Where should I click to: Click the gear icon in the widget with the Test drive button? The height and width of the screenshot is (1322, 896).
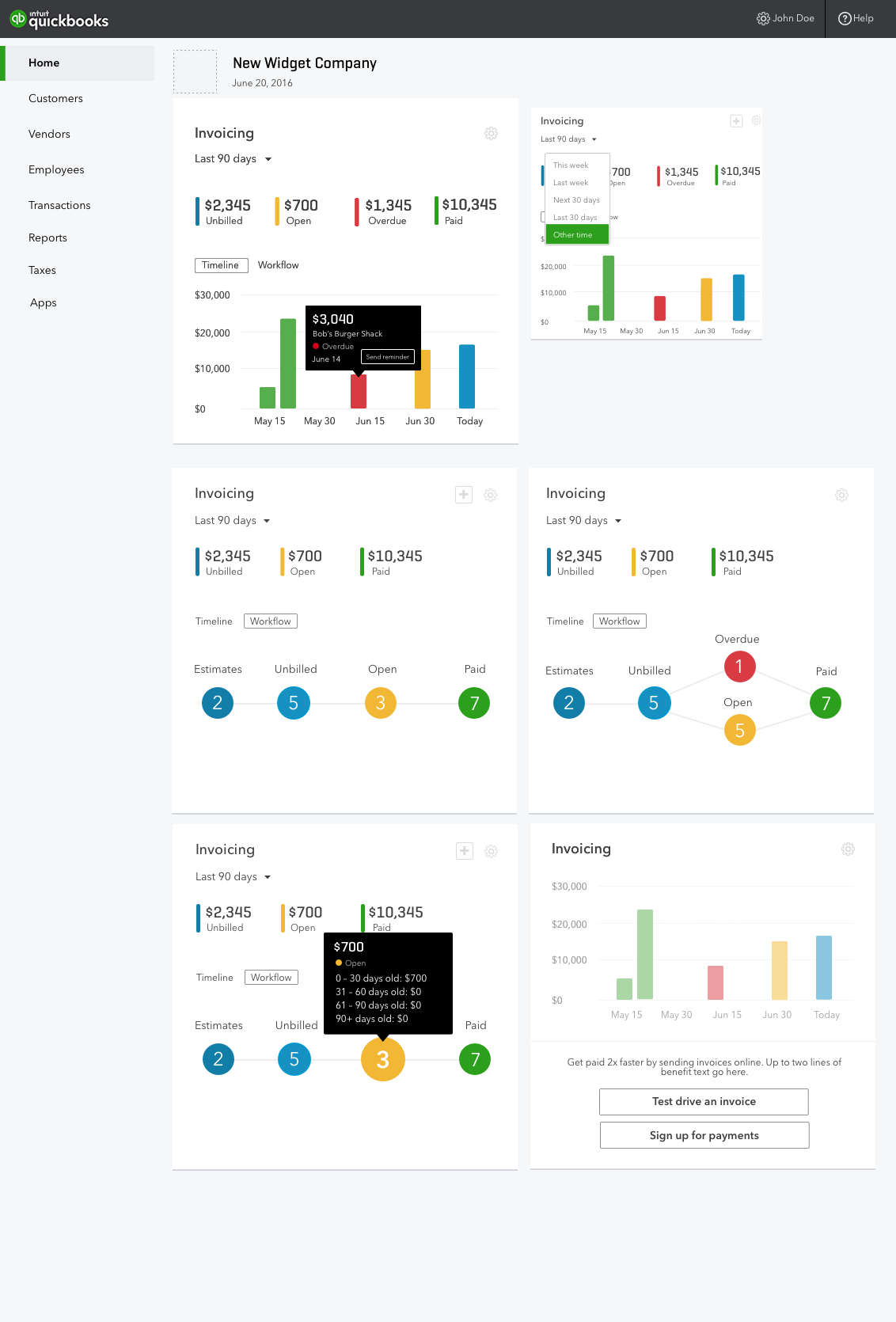(848, 849)
